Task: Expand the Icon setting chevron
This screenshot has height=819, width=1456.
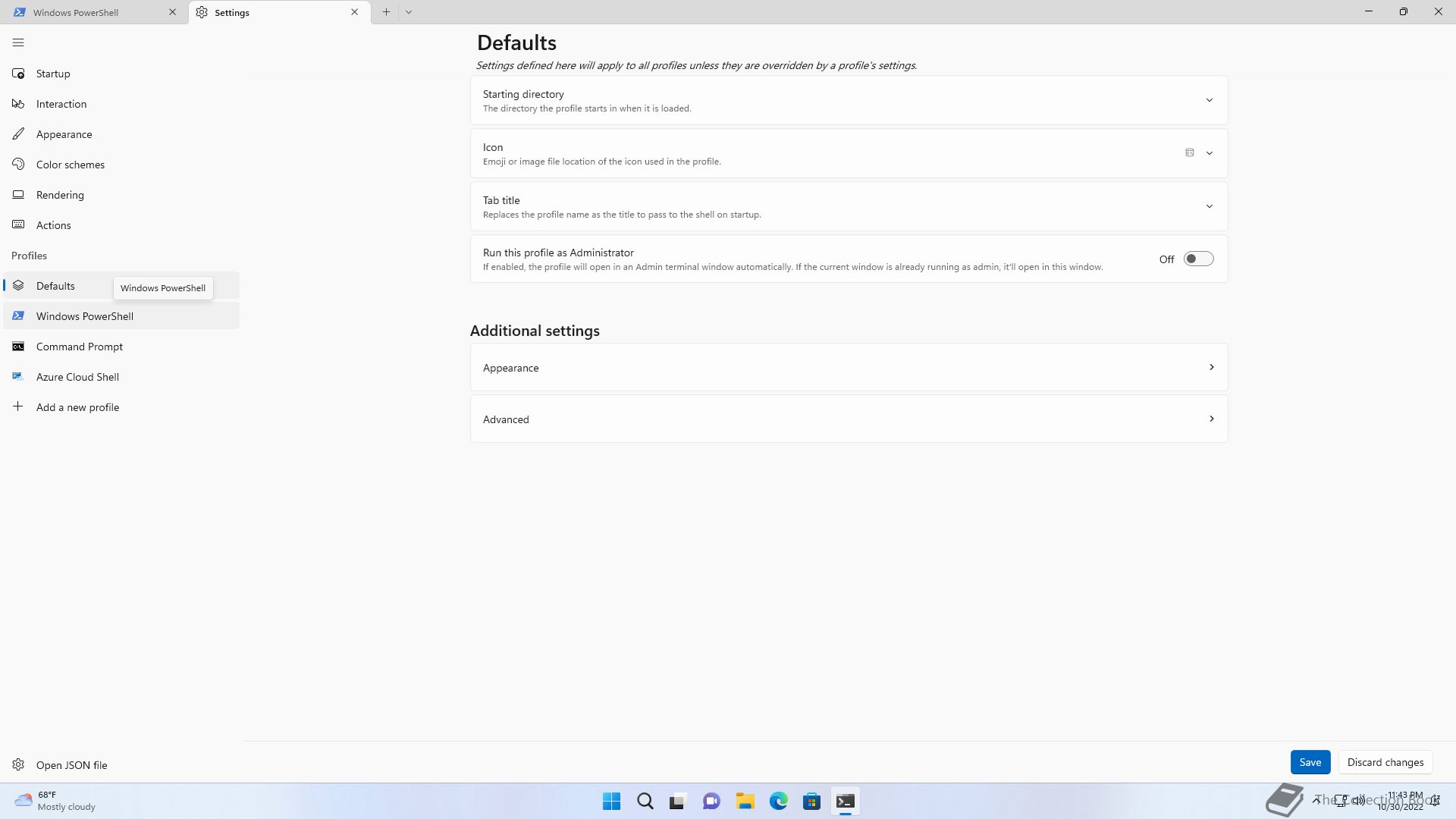Action: point(1210,153)
